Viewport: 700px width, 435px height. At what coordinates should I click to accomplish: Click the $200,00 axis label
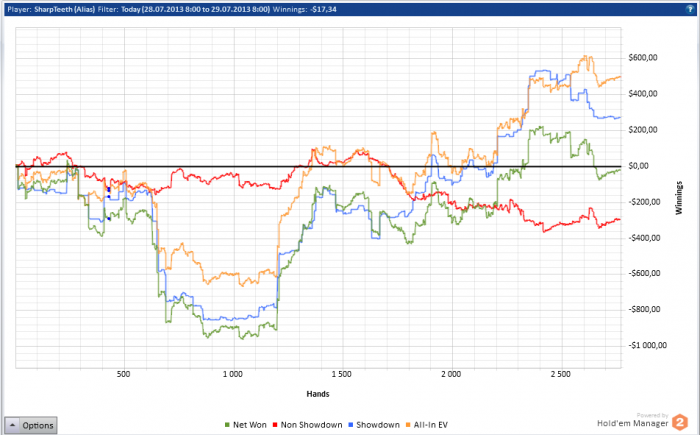point(643,130)
